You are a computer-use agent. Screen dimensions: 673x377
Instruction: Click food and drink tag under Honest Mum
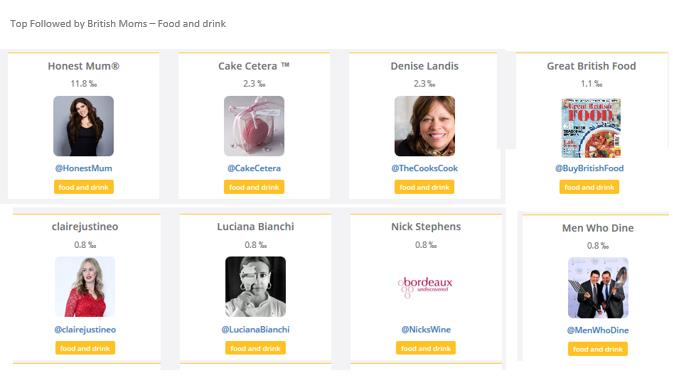(84, 187)
